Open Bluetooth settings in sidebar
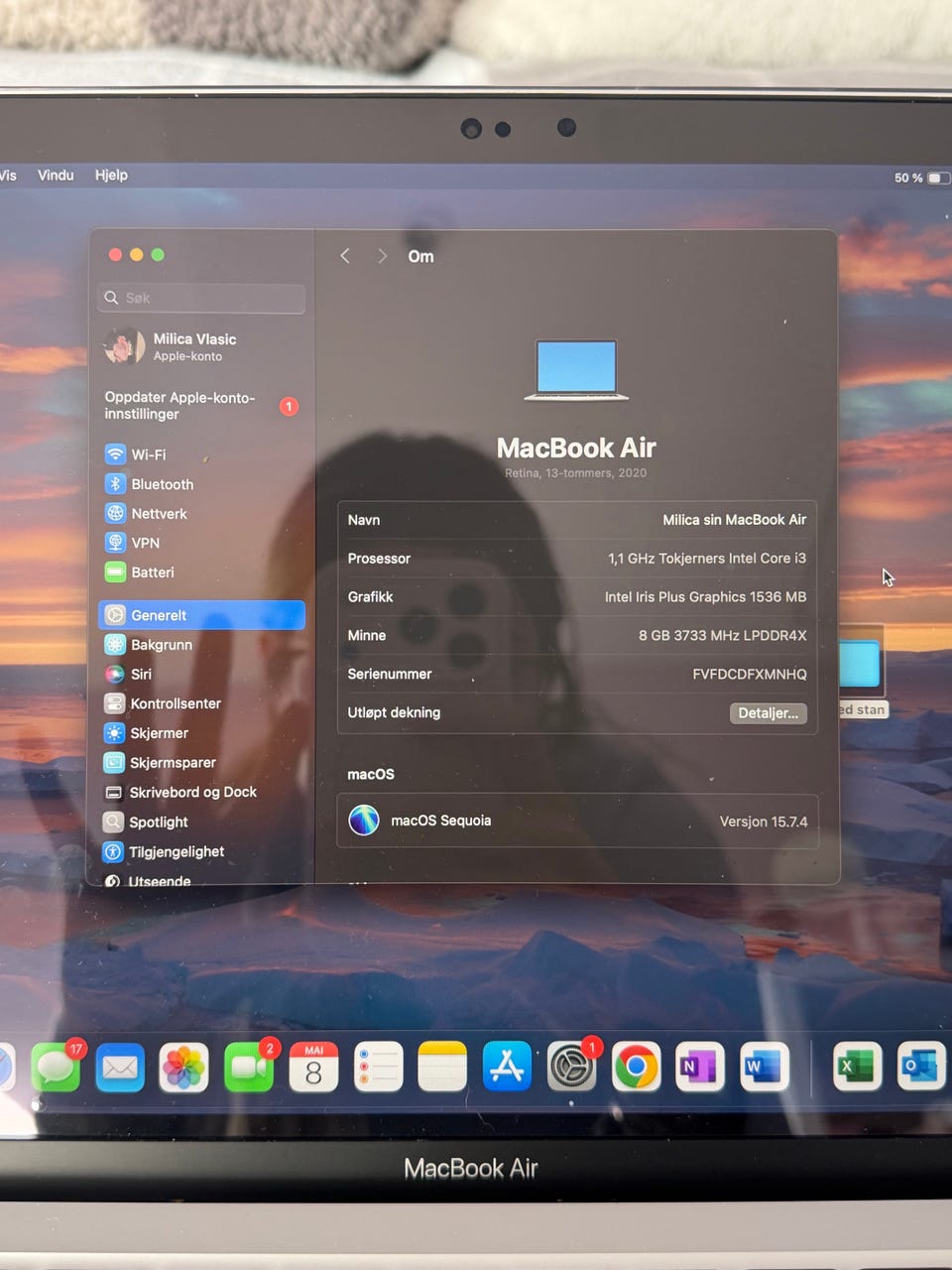The width and height of the screenshot is (952, 1270). [x=201, y=484]
